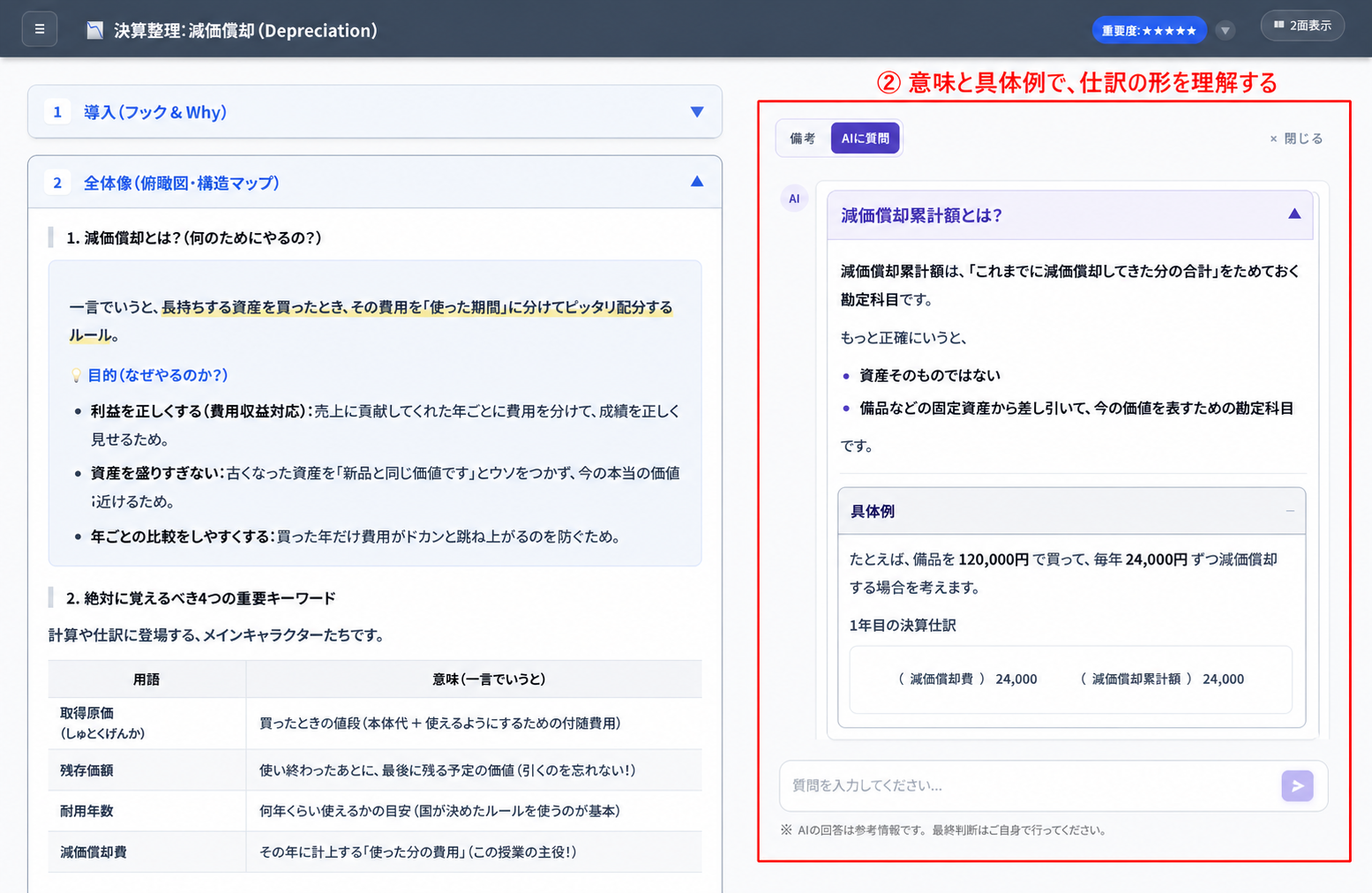Click the credit entry (減価償却累計額) 24,000
Viewport: 1372px width, 893px height.
1162,679
